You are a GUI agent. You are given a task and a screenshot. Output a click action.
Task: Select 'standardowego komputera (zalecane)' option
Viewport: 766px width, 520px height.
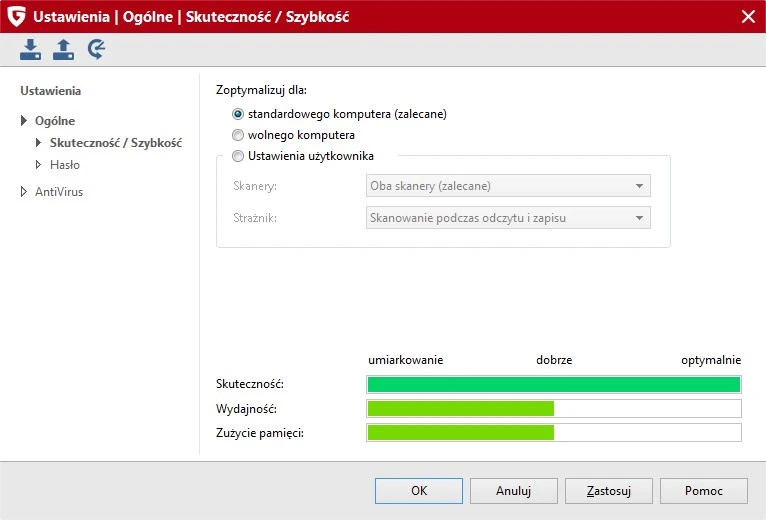(238, 114)
